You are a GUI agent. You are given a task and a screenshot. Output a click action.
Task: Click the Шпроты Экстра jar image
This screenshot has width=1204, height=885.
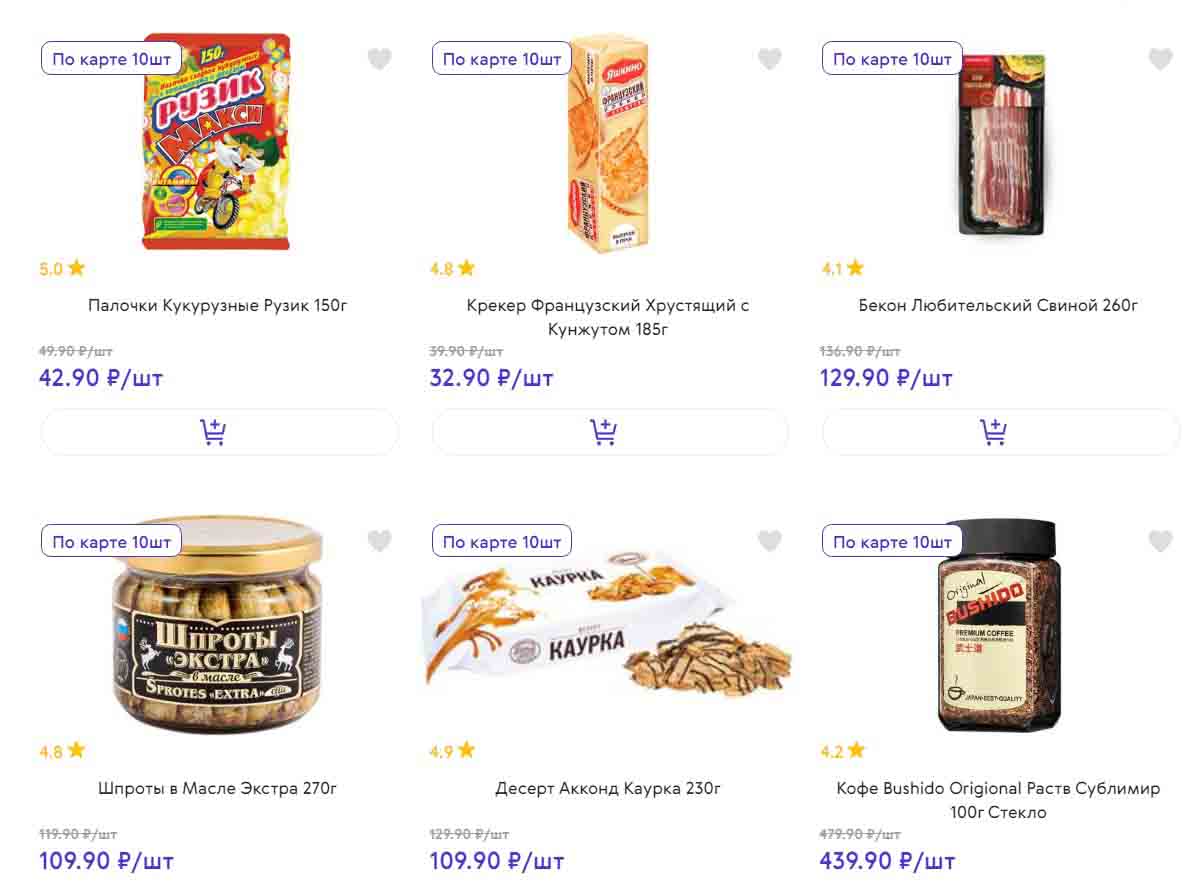point(218,625)
